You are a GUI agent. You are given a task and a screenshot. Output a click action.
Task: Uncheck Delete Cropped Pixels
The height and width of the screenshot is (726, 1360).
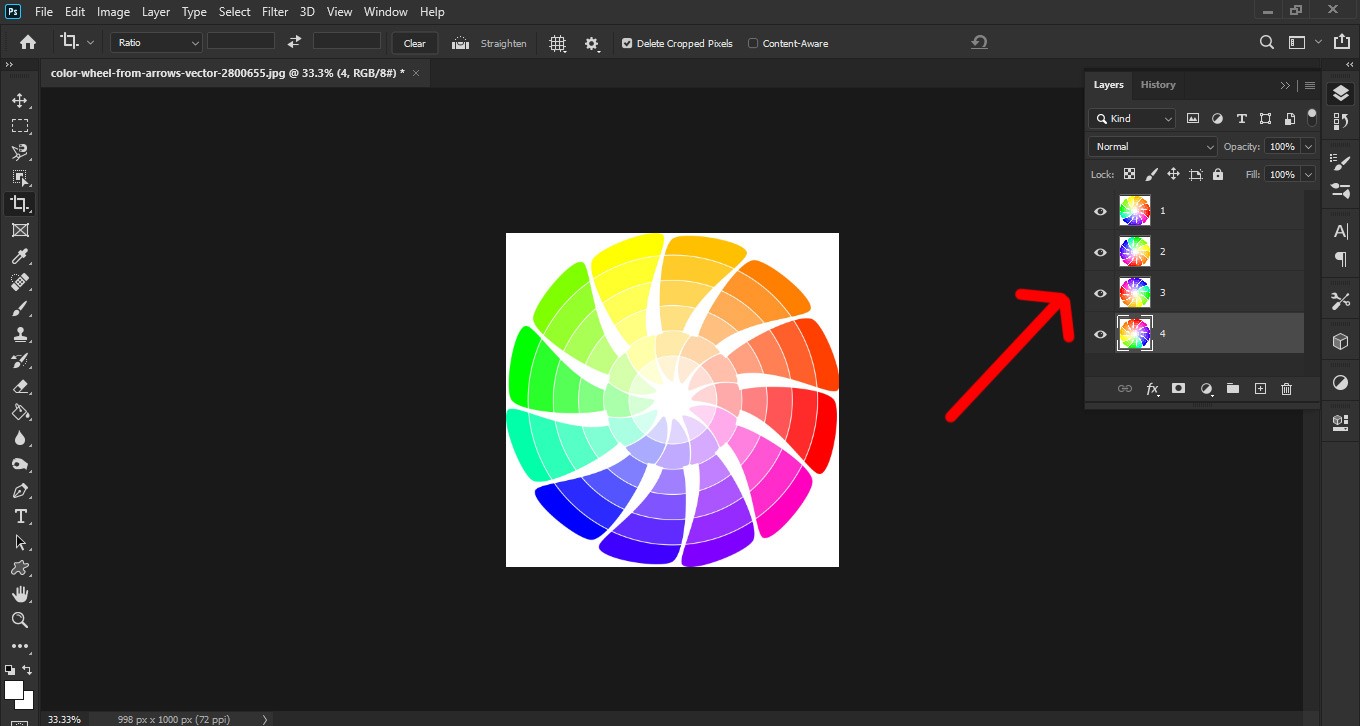click(627, 43)
